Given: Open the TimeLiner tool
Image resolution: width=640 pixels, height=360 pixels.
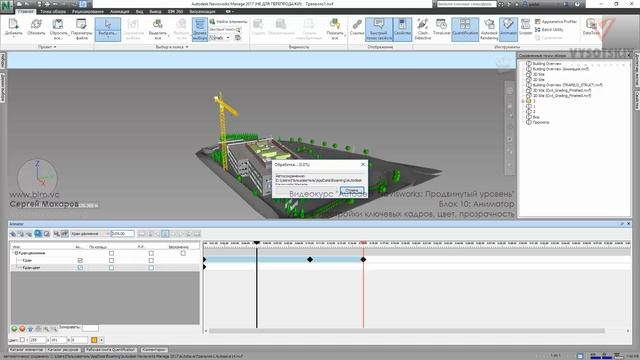Looking at the screenshot, I should point(441,27).
